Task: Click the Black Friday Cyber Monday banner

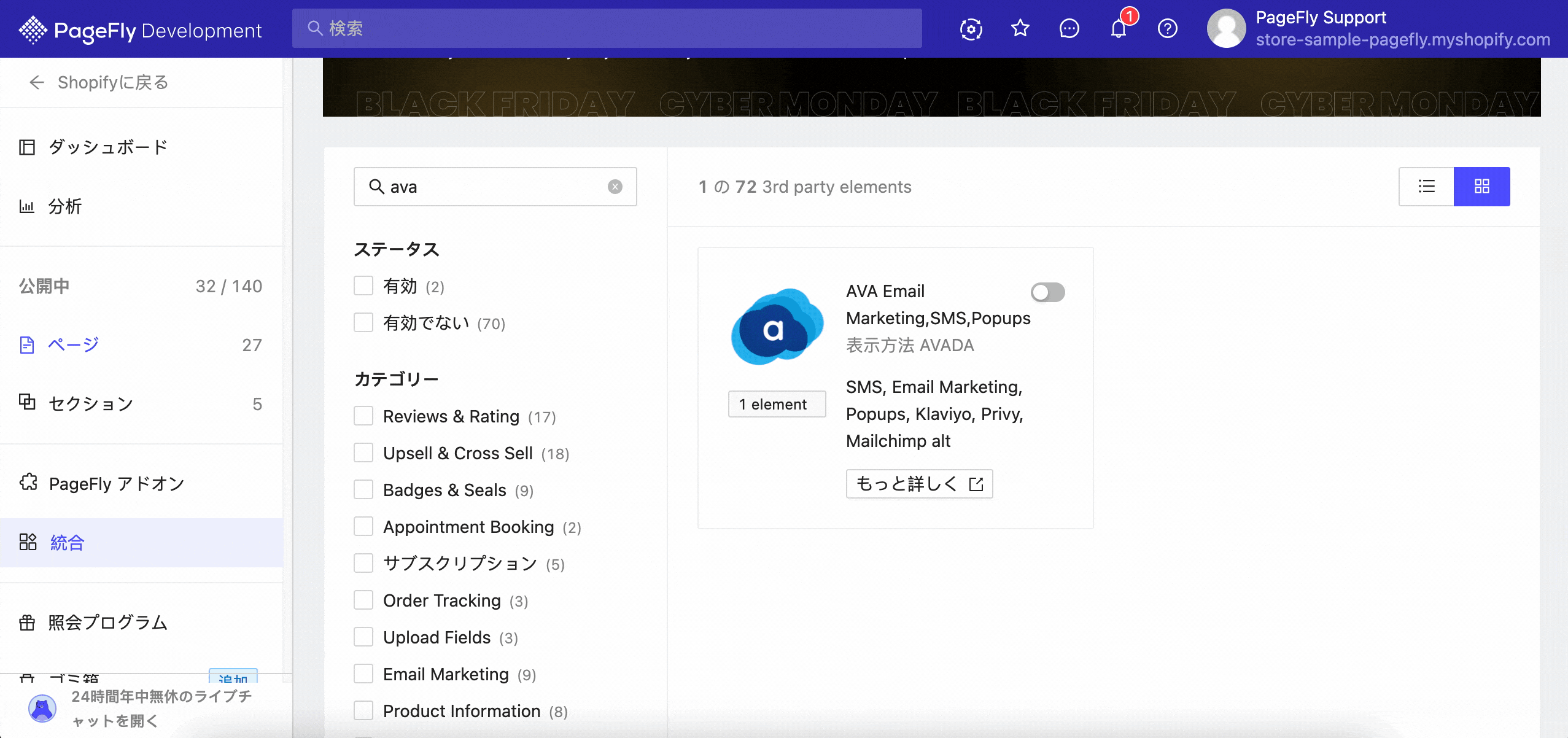Action: tap(931, 87)
